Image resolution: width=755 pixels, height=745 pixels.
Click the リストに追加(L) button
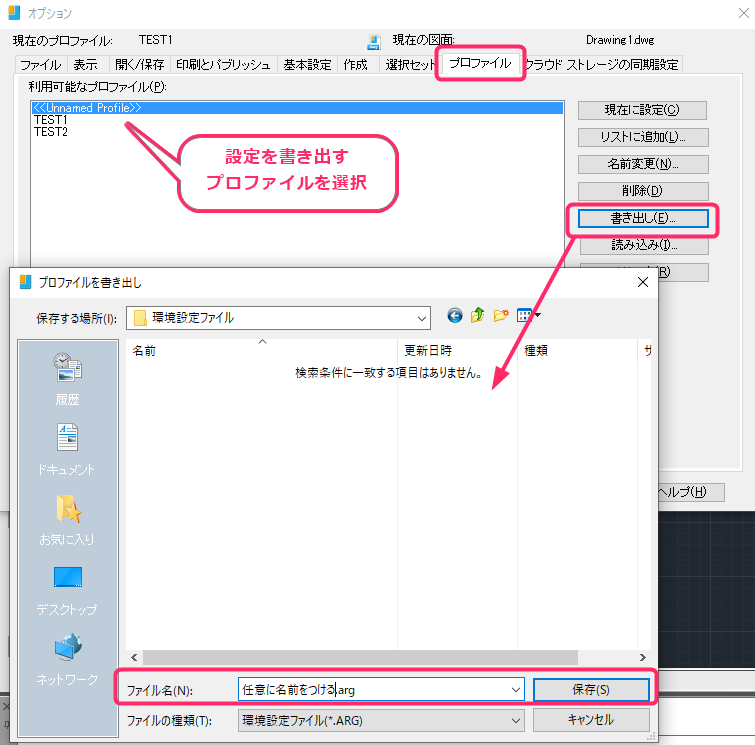pos(643,137)
